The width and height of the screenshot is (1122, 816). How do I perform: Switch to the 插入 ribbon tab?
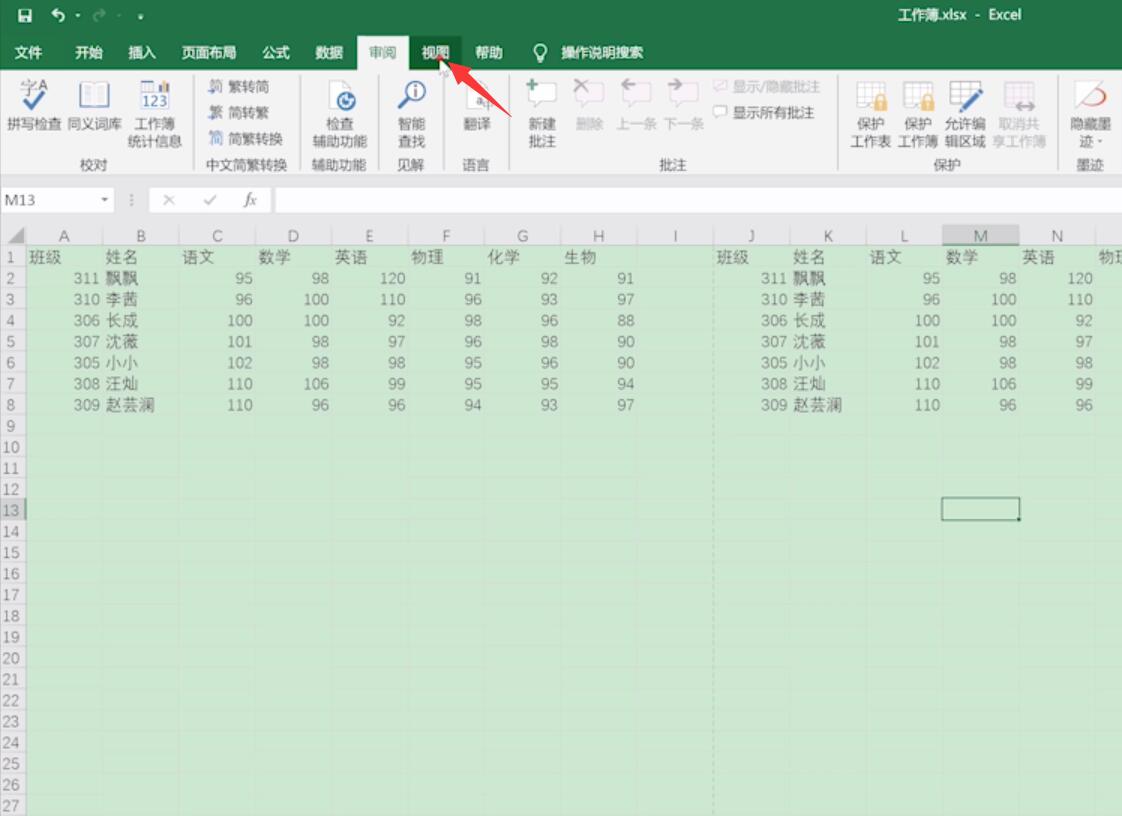[142, 52]
